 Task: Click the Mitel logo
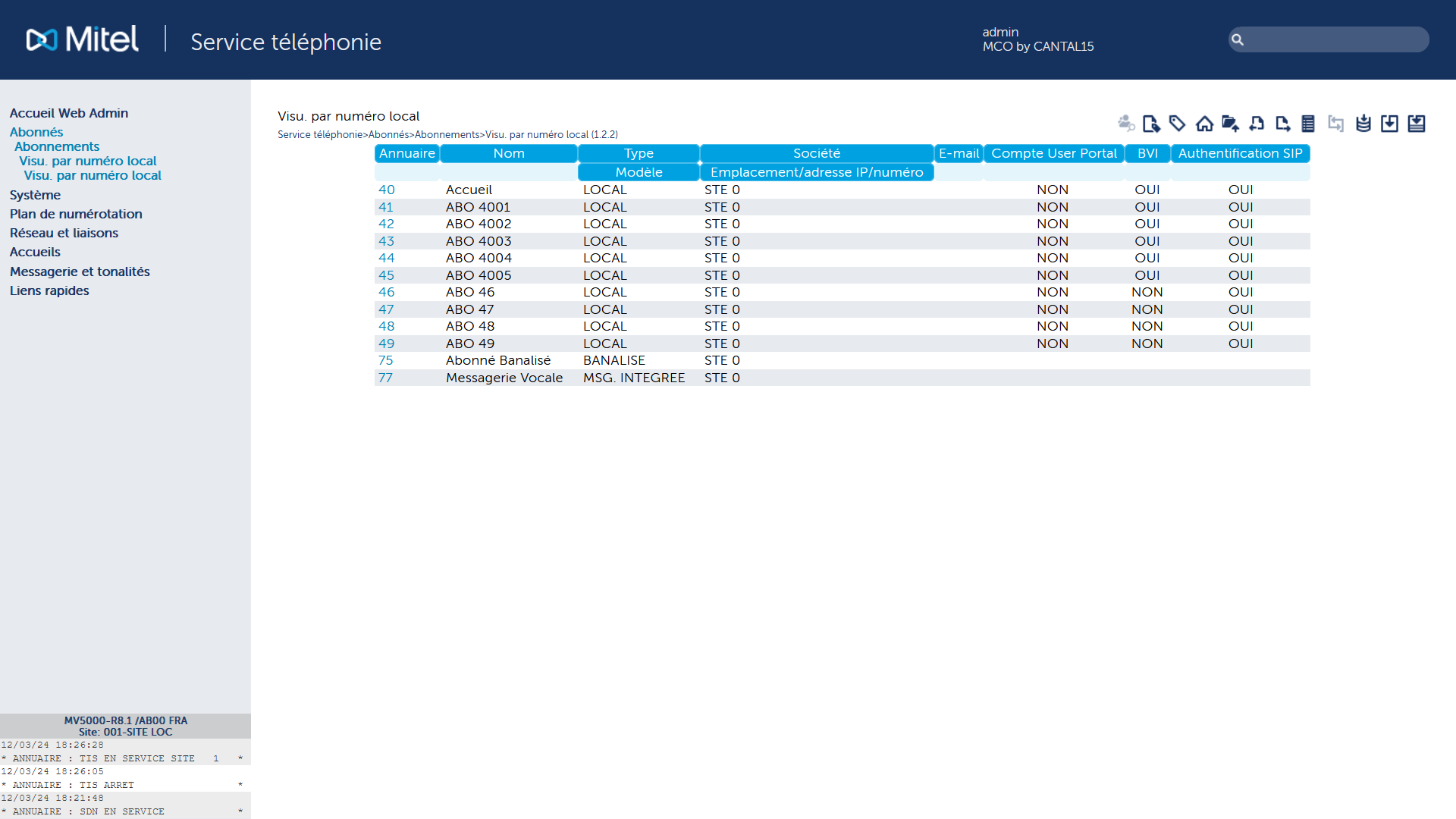pos(83,39)
